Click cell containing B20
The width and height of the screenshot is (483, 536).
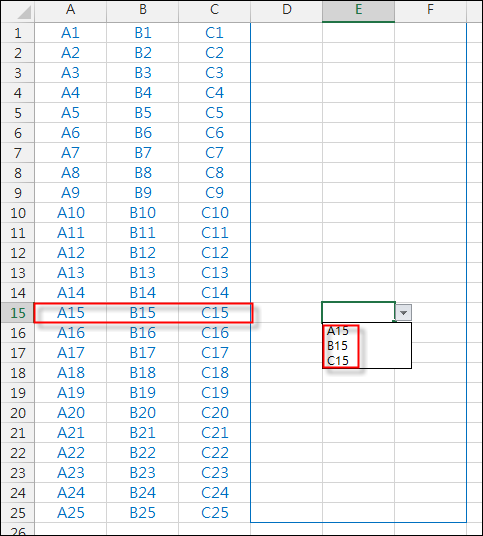coord(143,413)
